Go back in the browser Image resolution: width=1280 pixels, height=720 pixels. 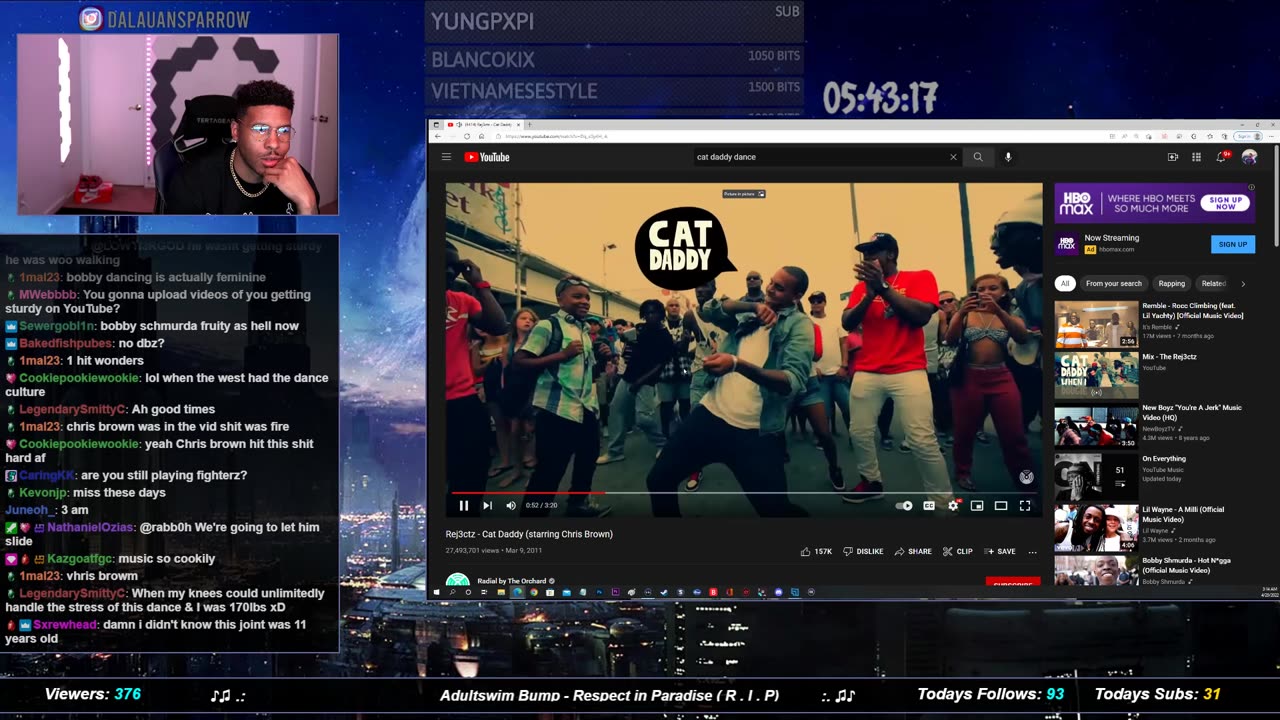[x=437, y=136]
